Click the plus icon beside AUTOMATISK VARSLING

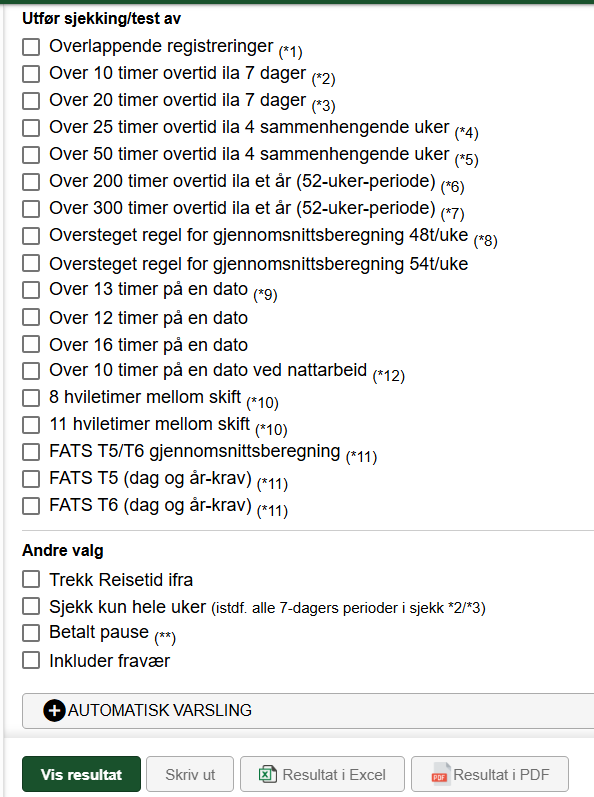(54, 710)
